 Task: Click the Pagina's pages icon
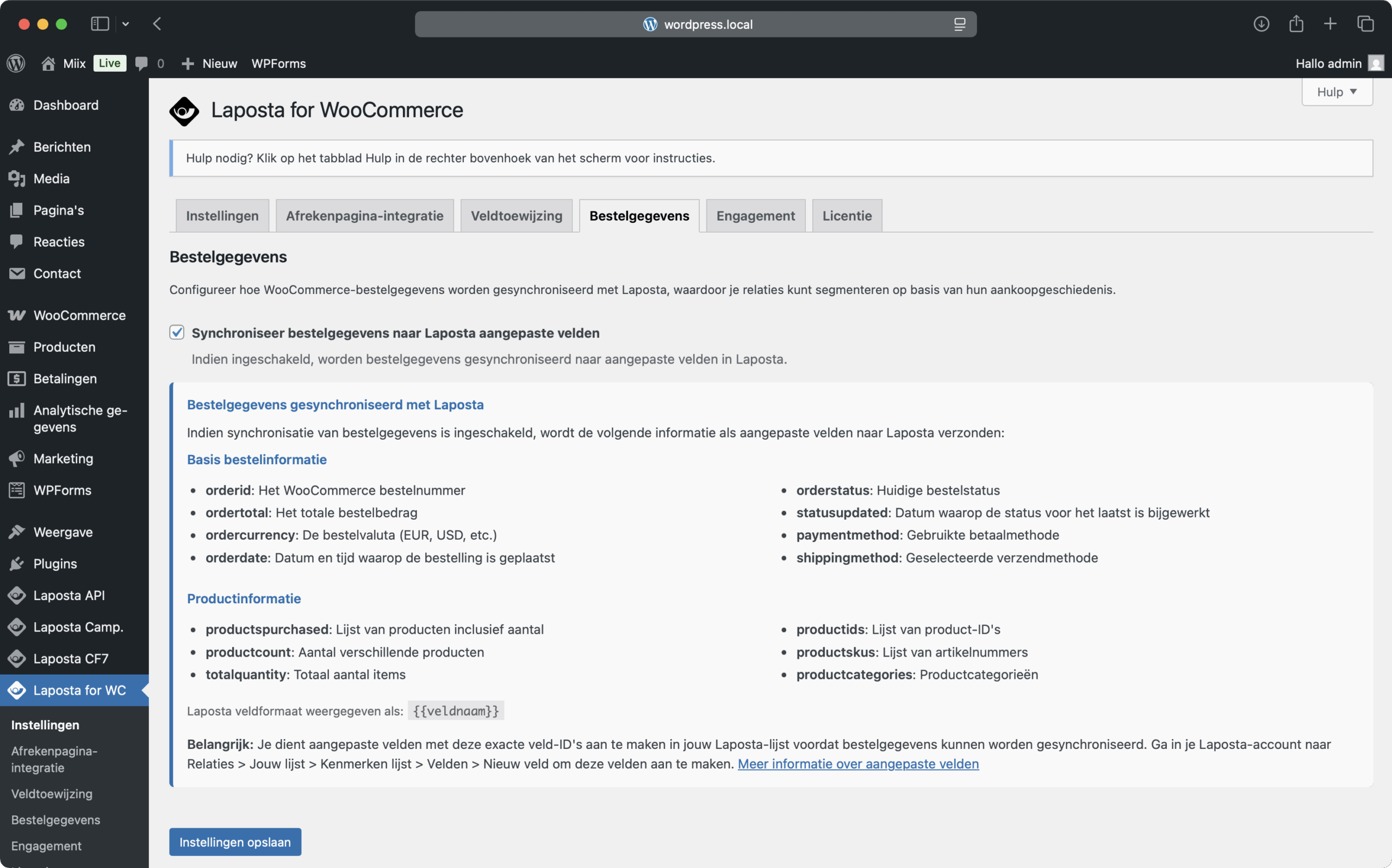point(17,210)
